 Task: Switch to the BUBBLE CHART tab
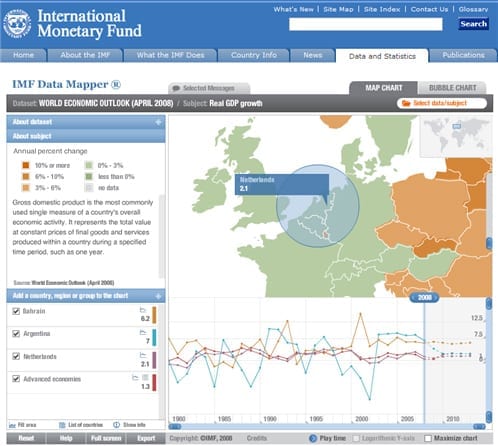(x=452, y=88)
